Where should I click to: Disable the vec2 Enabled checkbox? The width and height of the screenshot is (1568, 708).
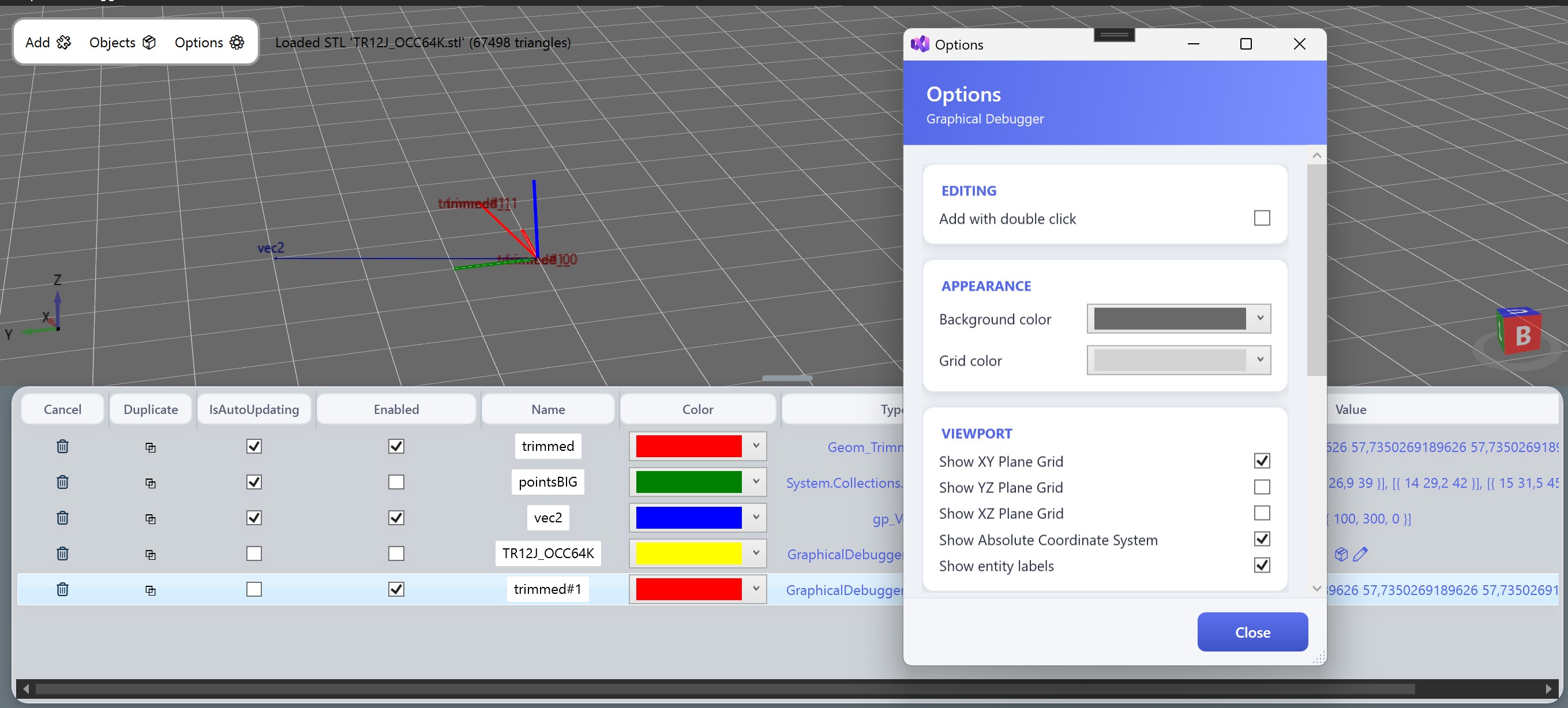396,518
